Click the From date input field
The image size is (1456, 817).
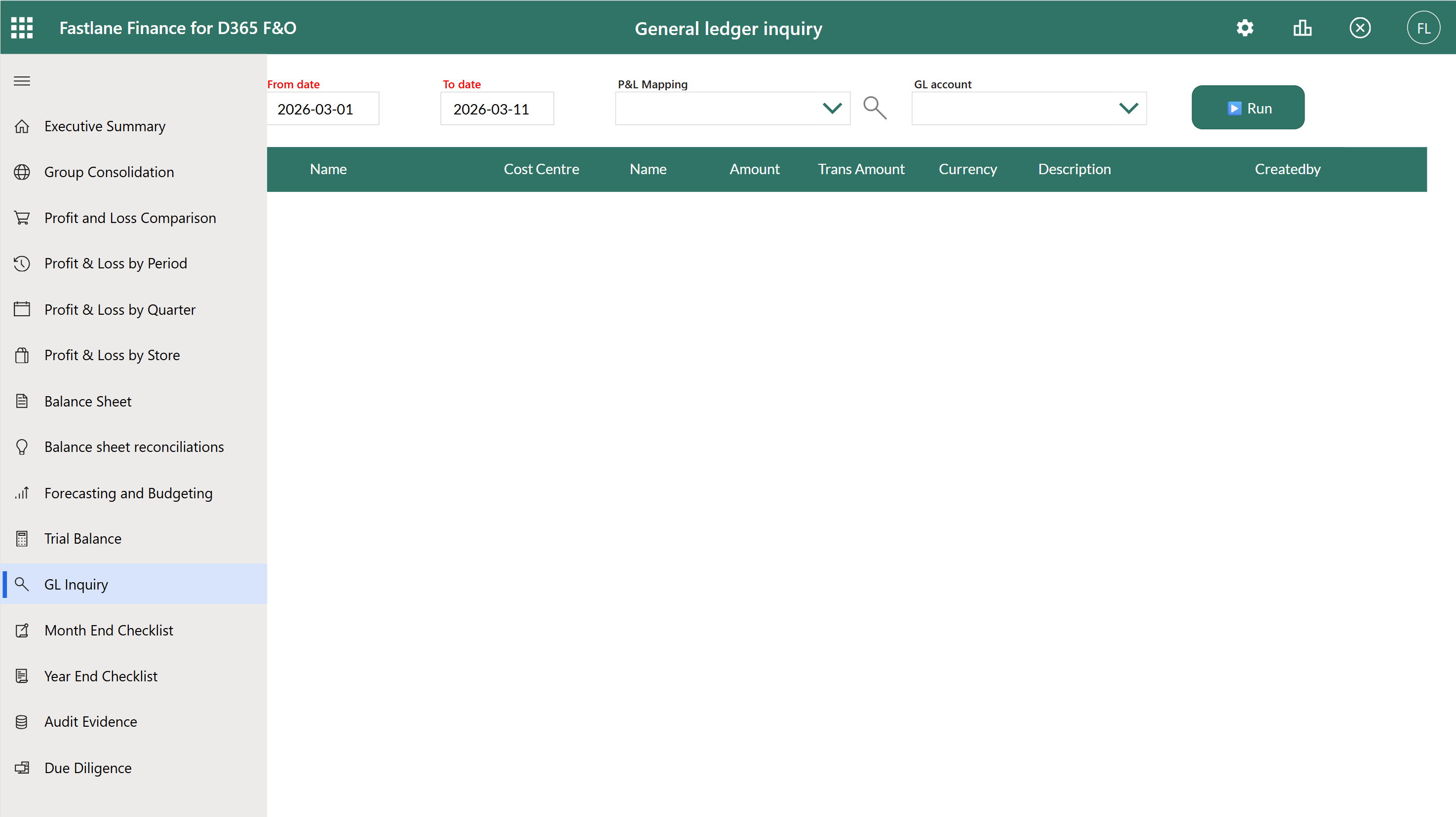tap(323, 109)
